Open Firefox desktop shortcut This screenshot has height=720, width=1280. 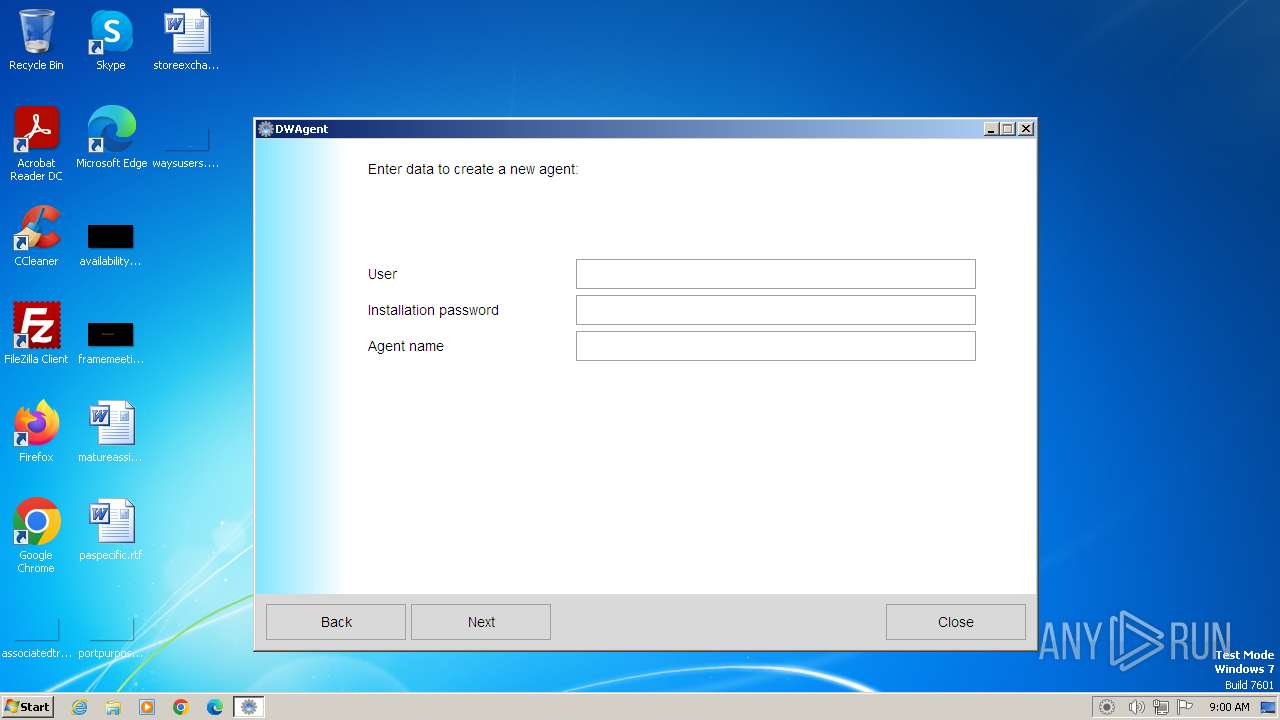coord(36,432)
